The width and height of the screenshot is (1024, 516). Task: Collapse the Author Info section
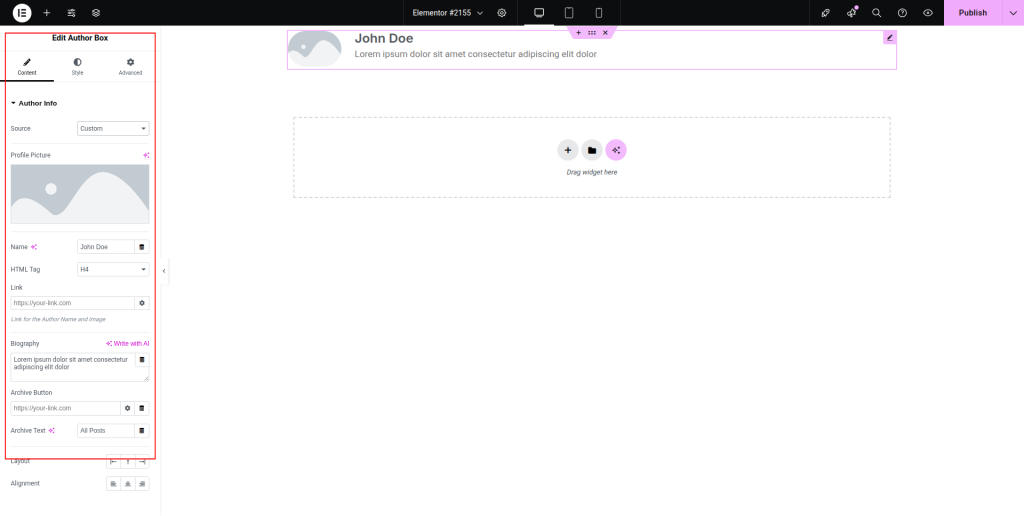tap(34, 103)
